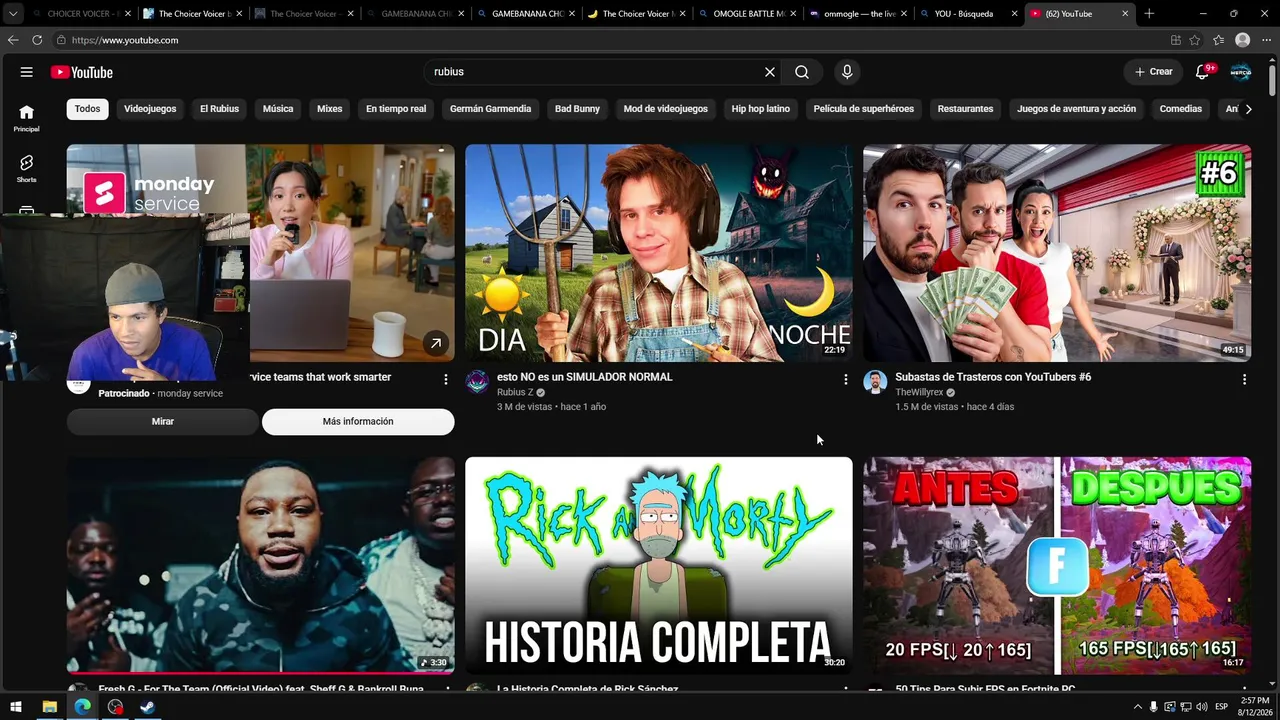Show hidden system tray icons

[x=1138, y=707]
